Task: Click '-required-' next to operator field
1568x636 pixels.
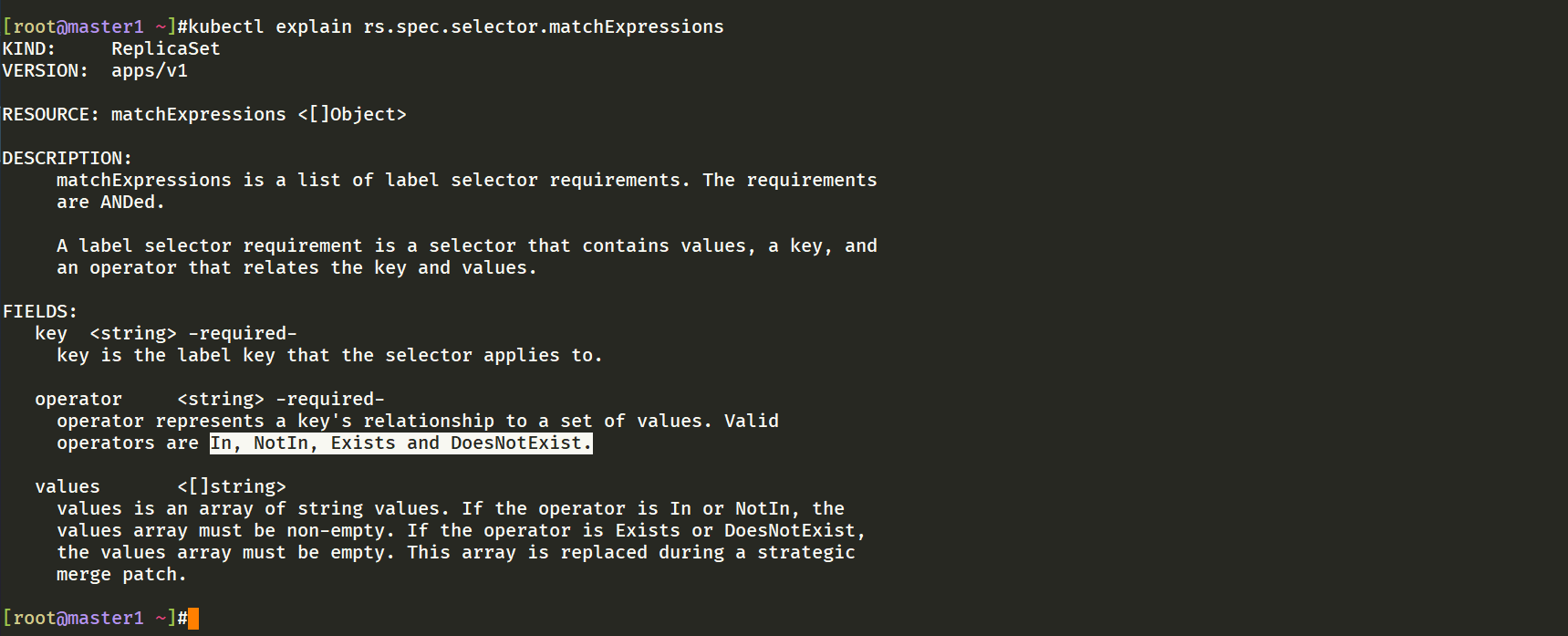Action: click(x=330, y=400)
